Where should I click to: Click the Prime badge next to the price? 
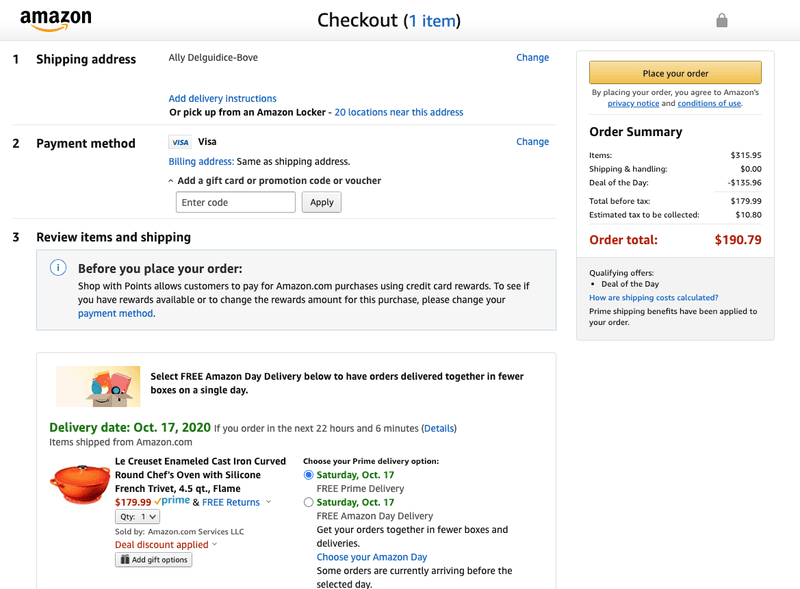[172, 501]
